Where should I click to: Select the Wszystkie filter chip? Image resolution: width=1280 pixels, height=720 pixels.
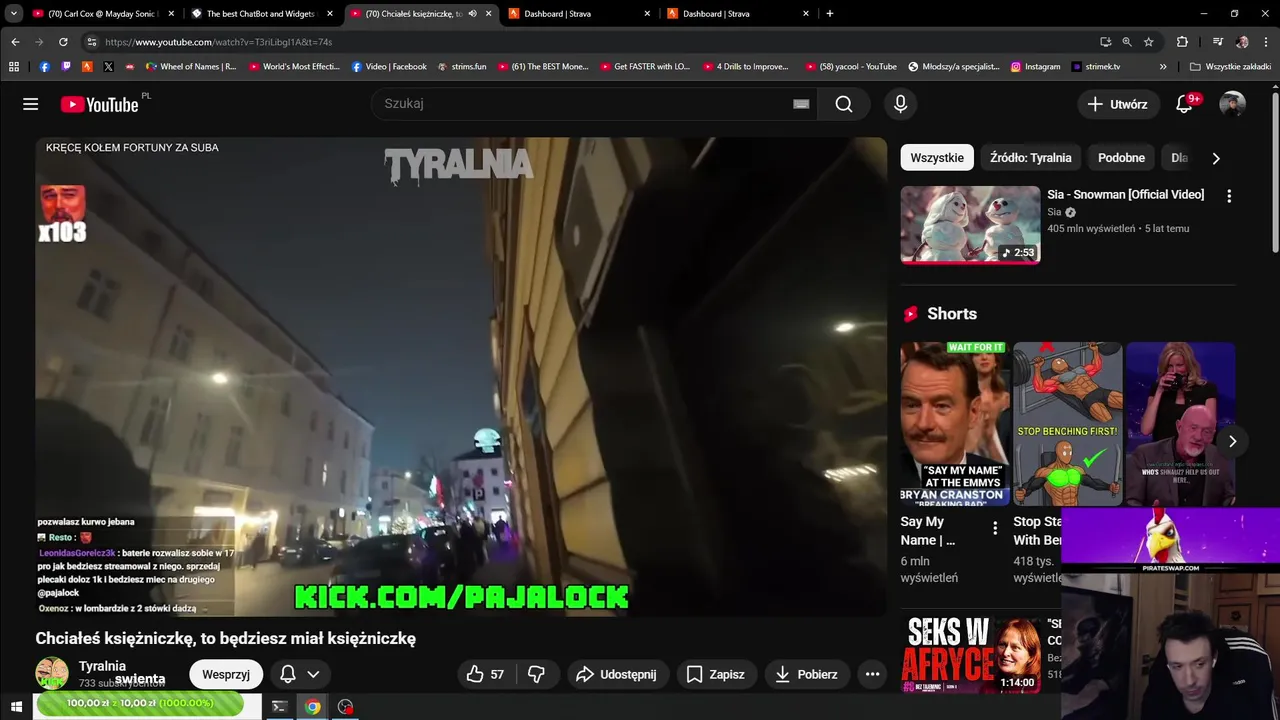click(937, 158)
